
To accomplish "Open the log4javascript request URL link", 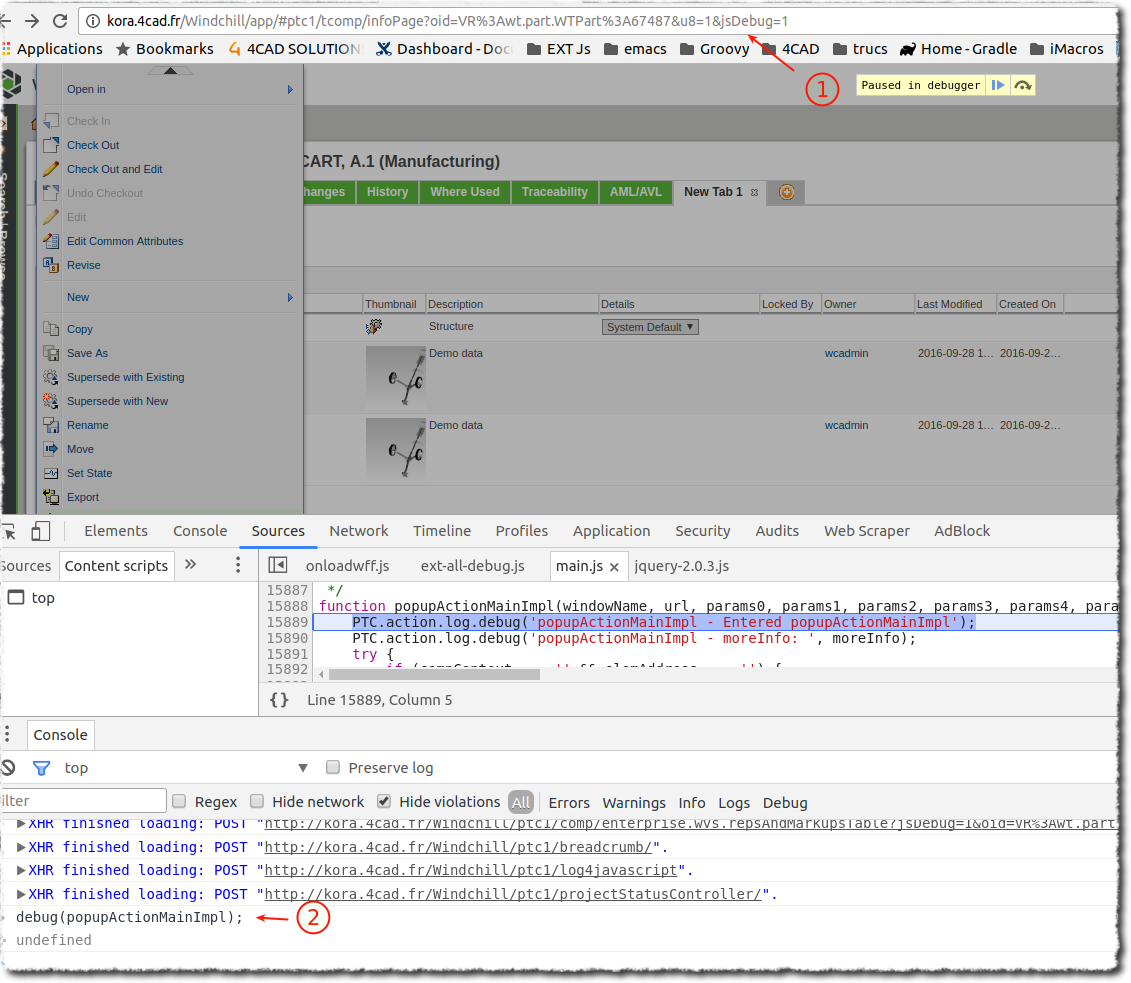I will (471, 870).
